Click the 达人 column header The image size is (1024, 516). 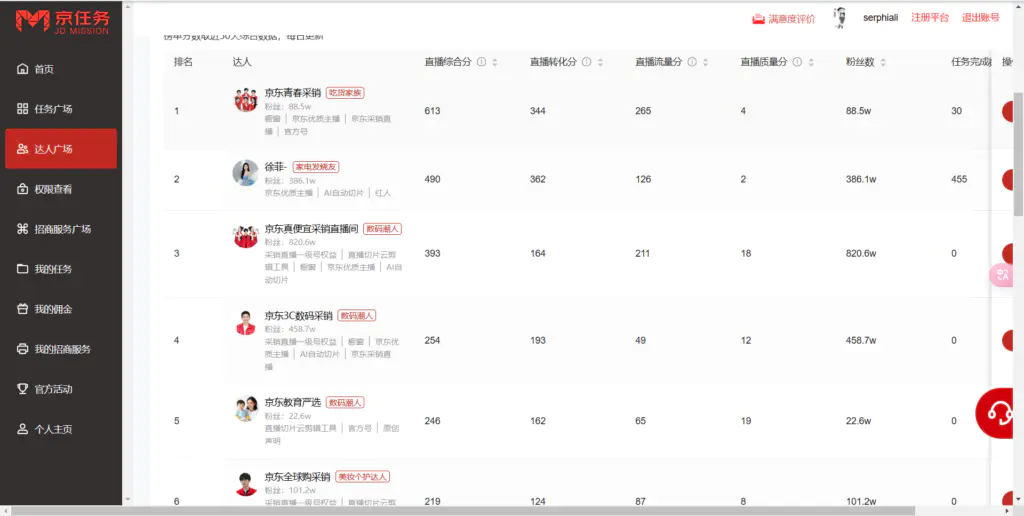click(x=242, y=62)
